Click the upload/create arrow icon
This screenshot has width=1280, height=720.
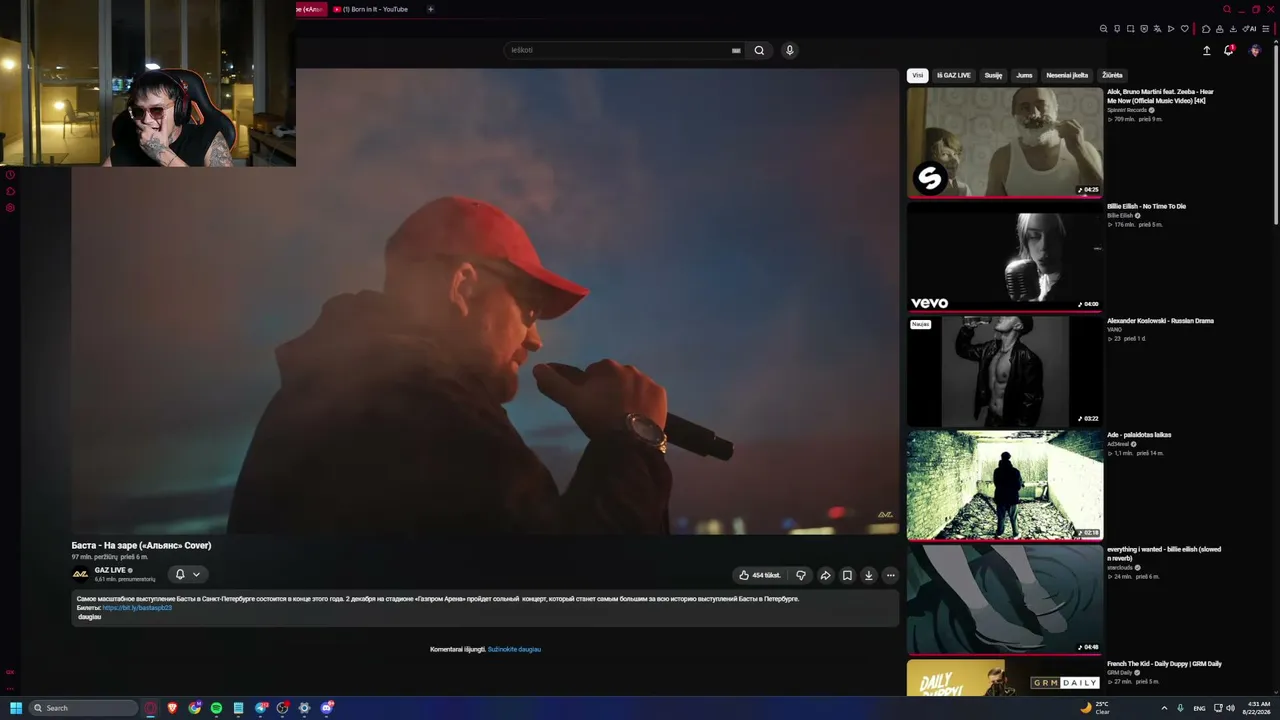(x=1206, y=50)
